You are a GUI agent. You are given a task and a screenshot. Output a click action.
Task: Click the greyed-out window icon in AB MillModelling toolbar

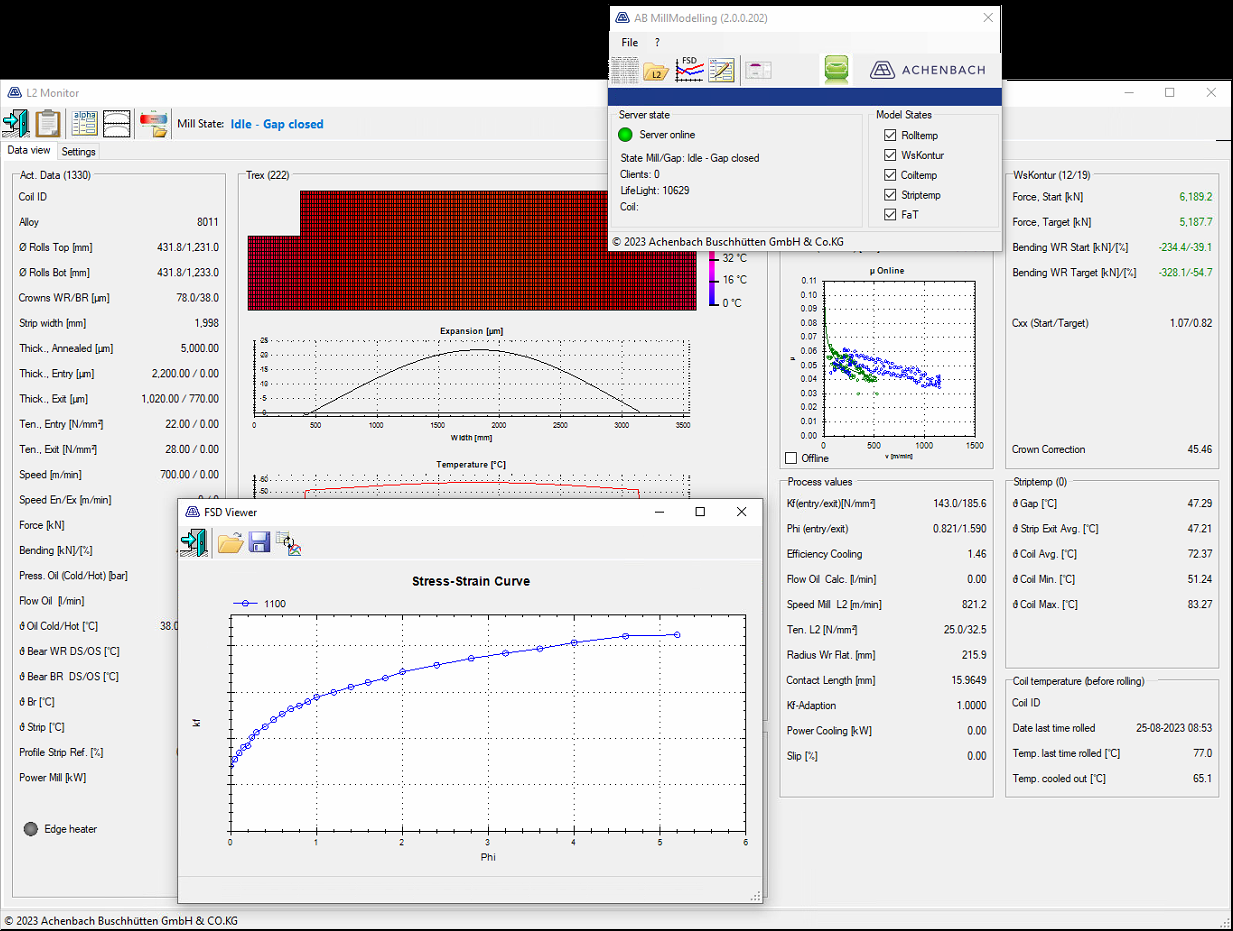pyautogui.click(x=759, y=70)
